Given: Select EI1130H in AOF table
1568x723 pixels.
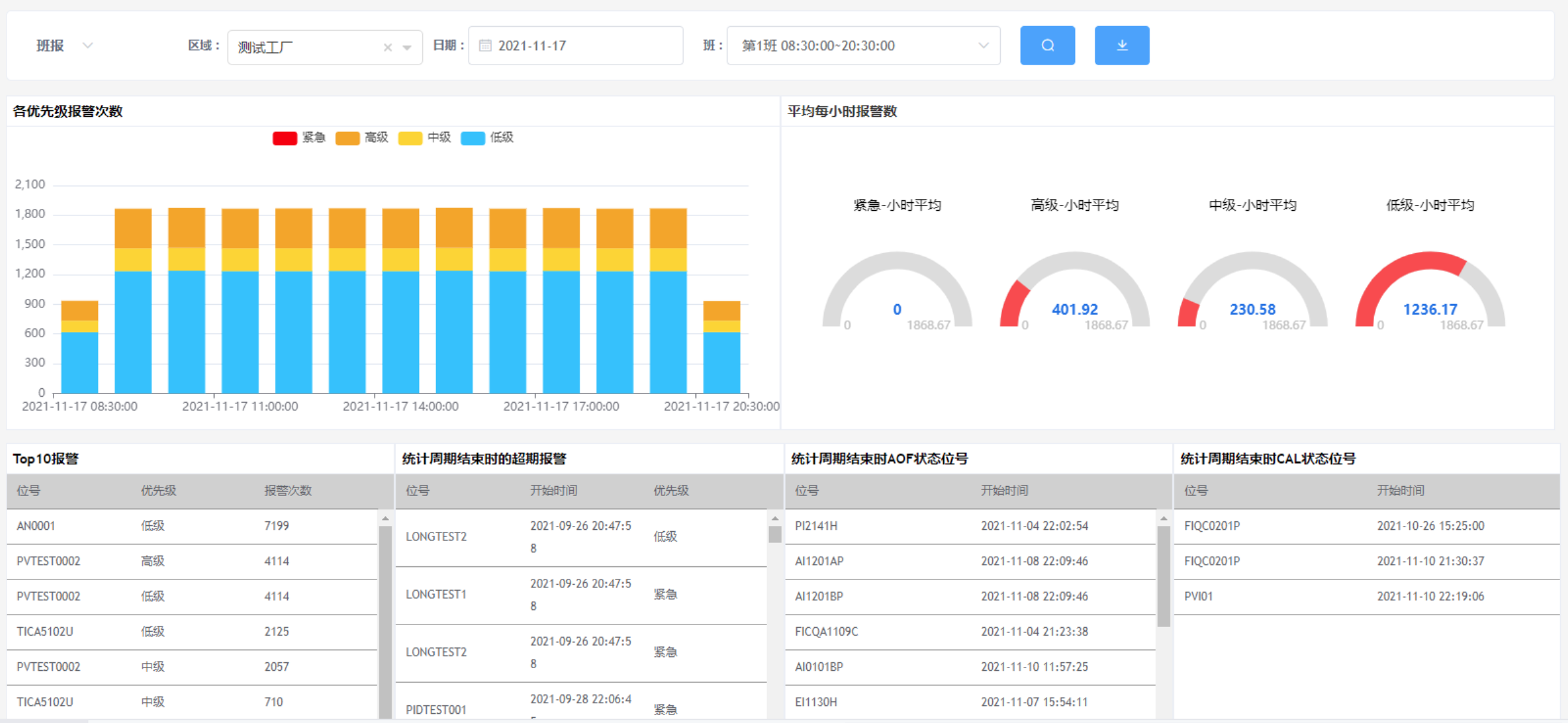Looking at the screenshot, I should tap(970, 703).
